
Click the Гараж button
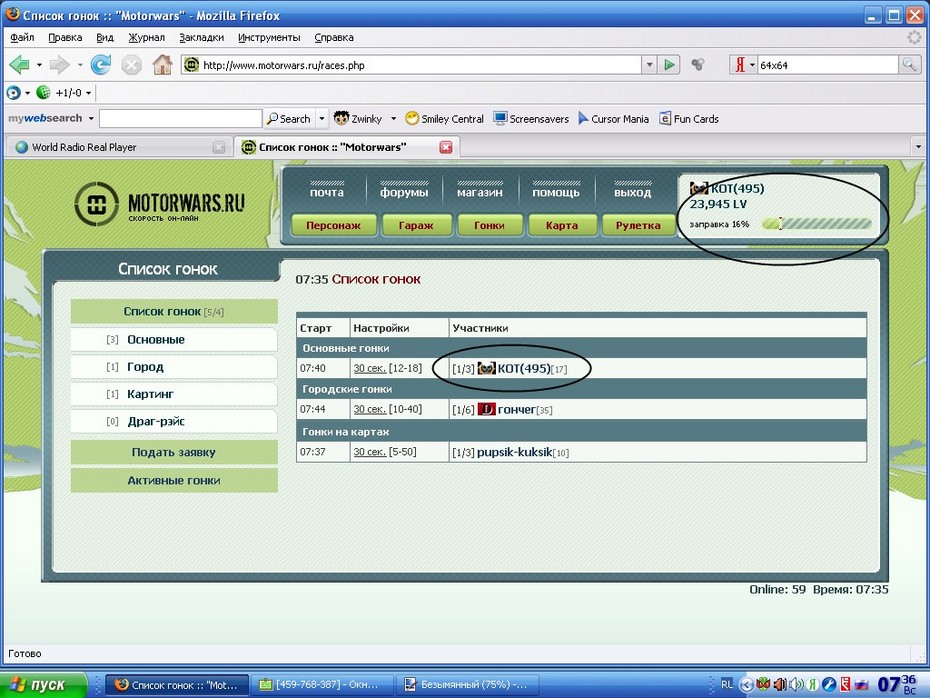tap(416, 225)
